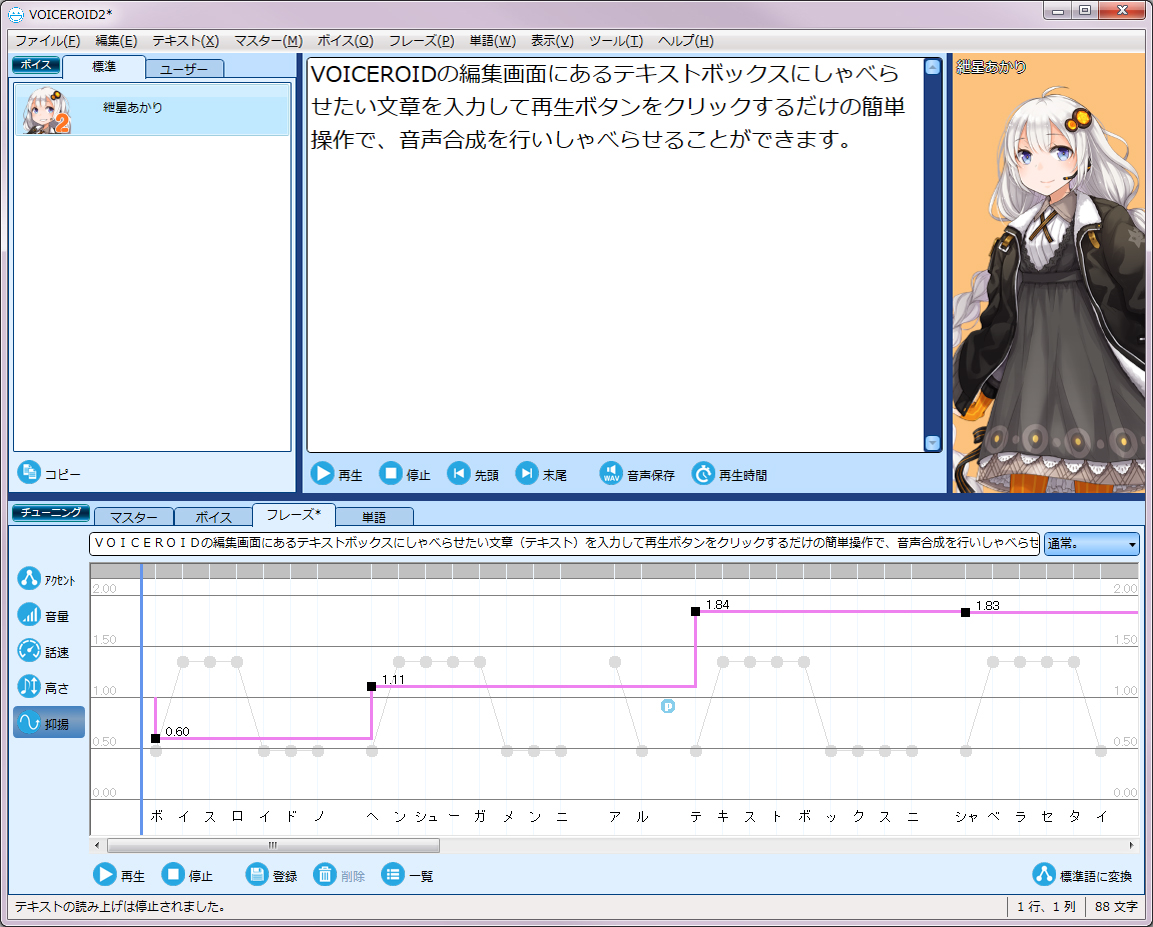This screenshot has height=927, width=1153.
Task: Open the テキスト(X) menu
Action: coord(186,40)
